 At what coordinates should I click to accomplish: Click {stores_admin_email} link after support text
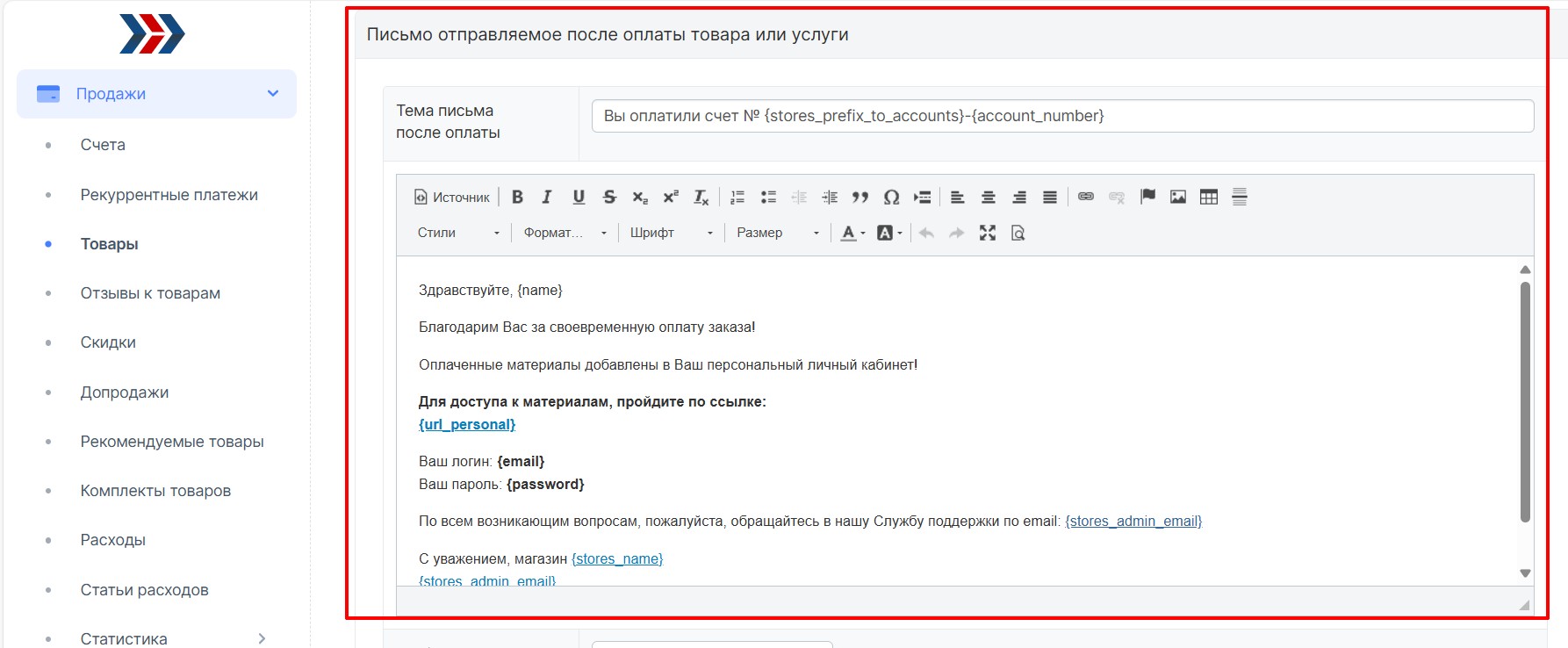tap(1133, 521)
